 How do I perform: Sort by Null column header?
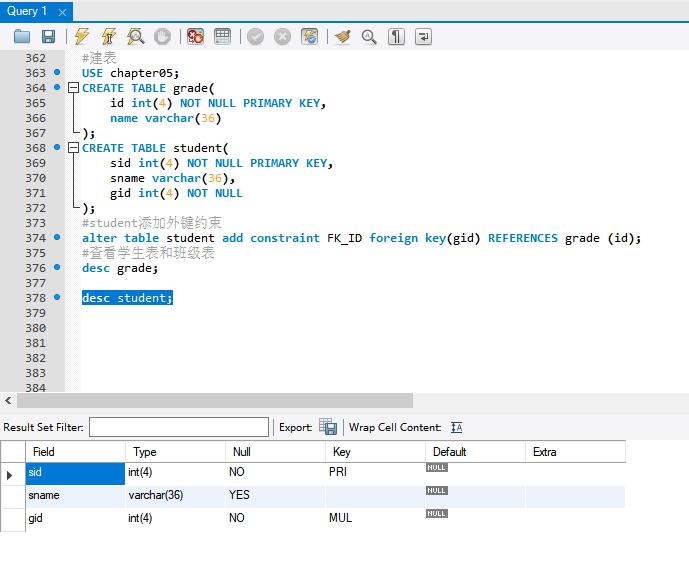(x=276, y=452)
